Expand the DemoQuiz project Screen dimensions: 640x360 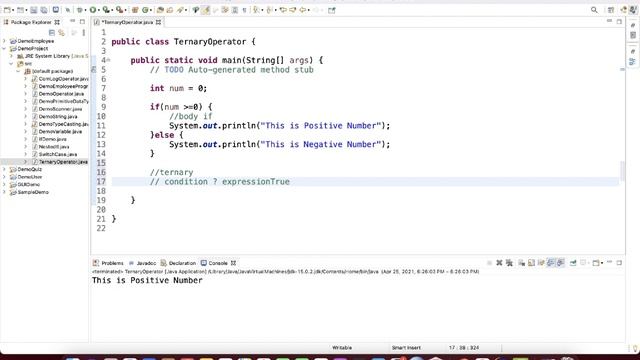tap(4, 169)
